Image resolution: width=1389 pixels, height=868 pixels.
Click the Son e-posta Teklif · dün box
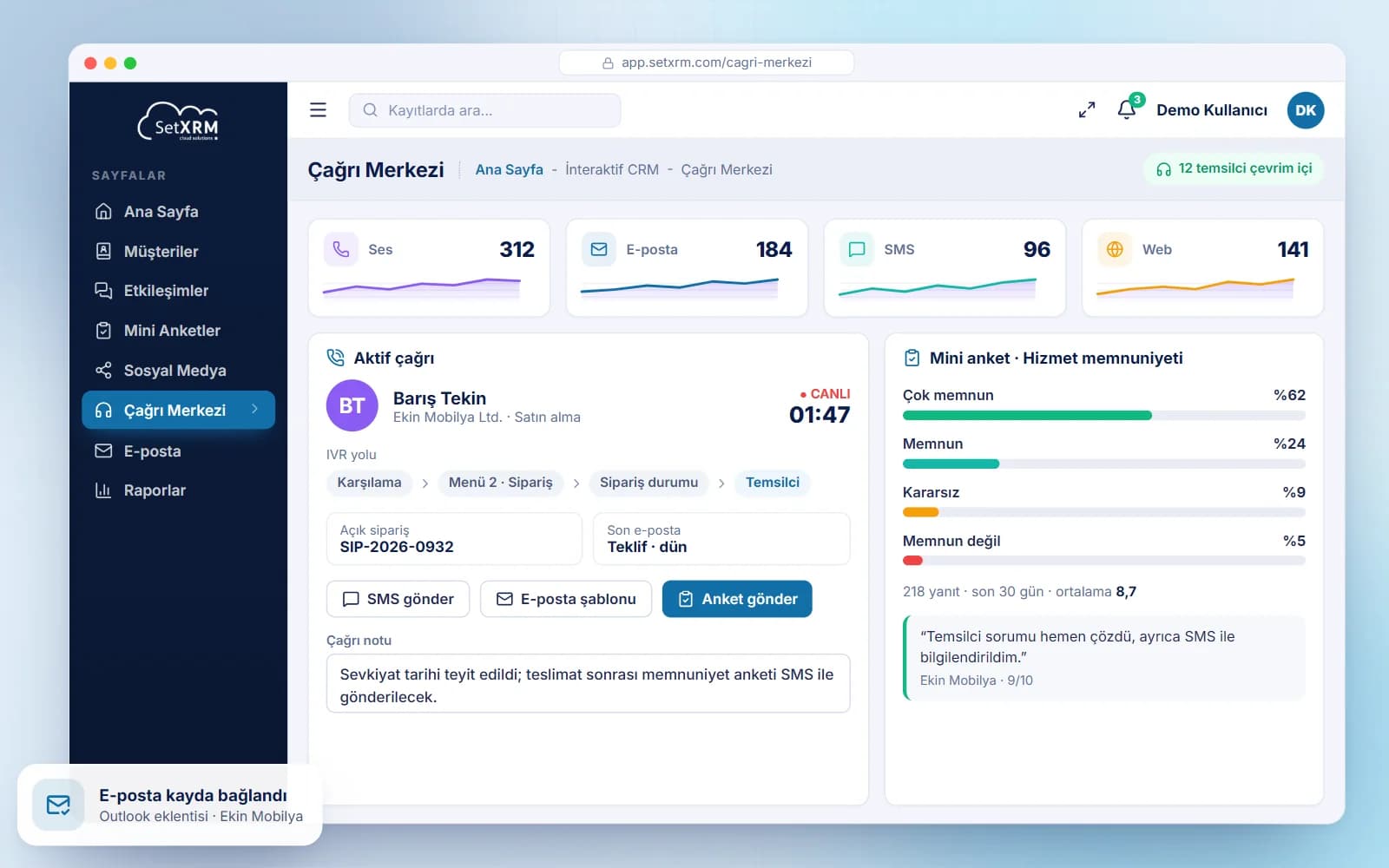coord(721,539)
